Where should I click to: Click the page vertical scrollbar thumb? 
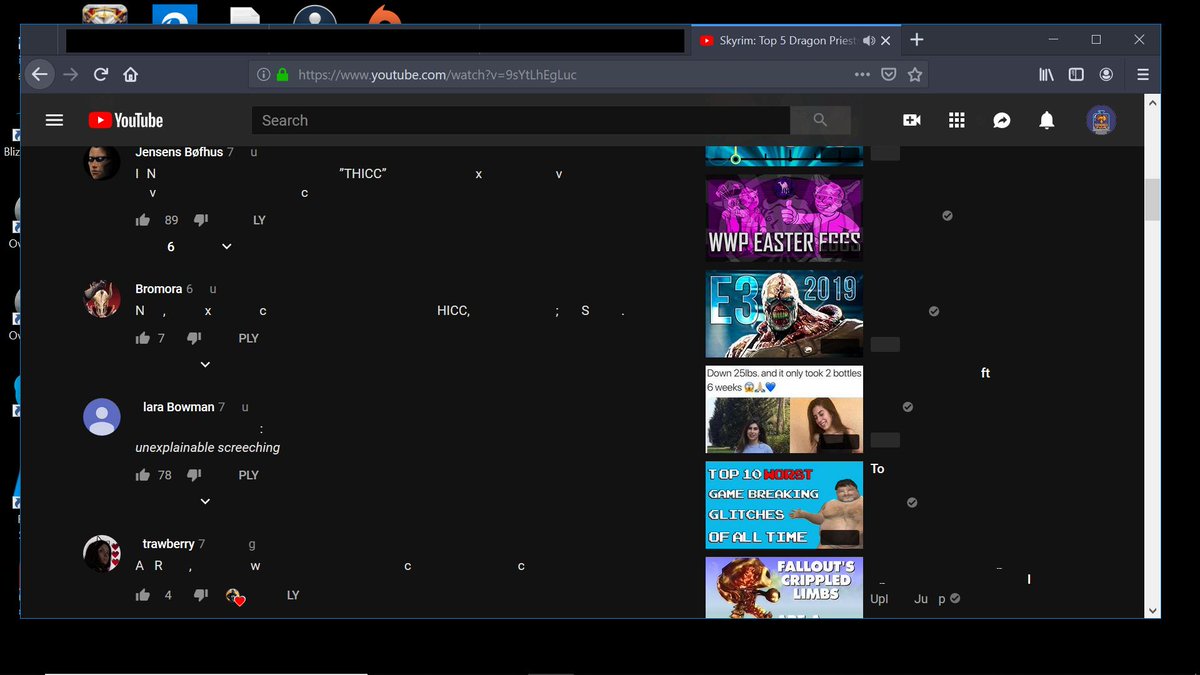[x=1152, y=200]
